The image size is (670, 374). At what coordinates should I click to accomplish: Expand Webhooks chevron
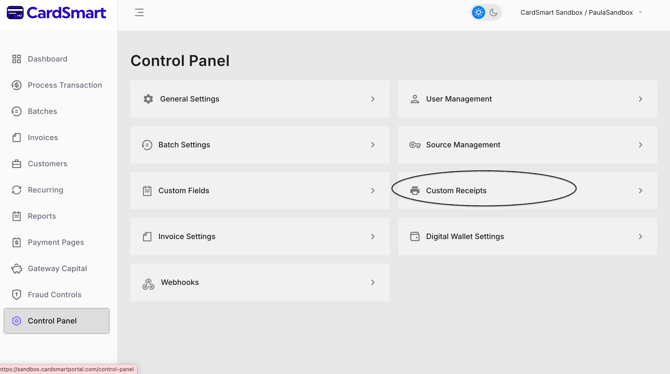coord(373,282)
